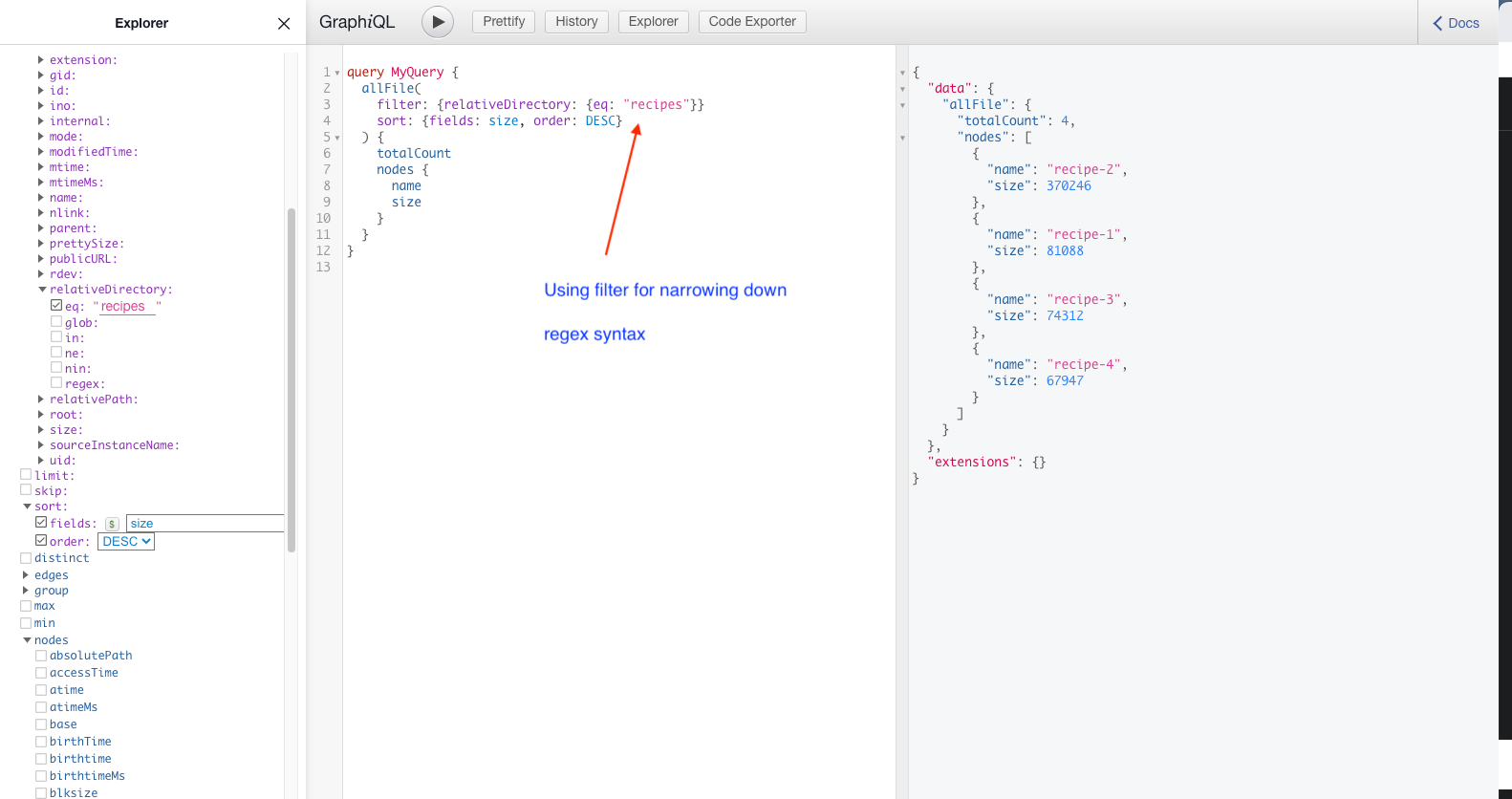The height and width of the screenshot is (799, 1512).
Task: Check the max field checkbox
Action: coord(26,605)
